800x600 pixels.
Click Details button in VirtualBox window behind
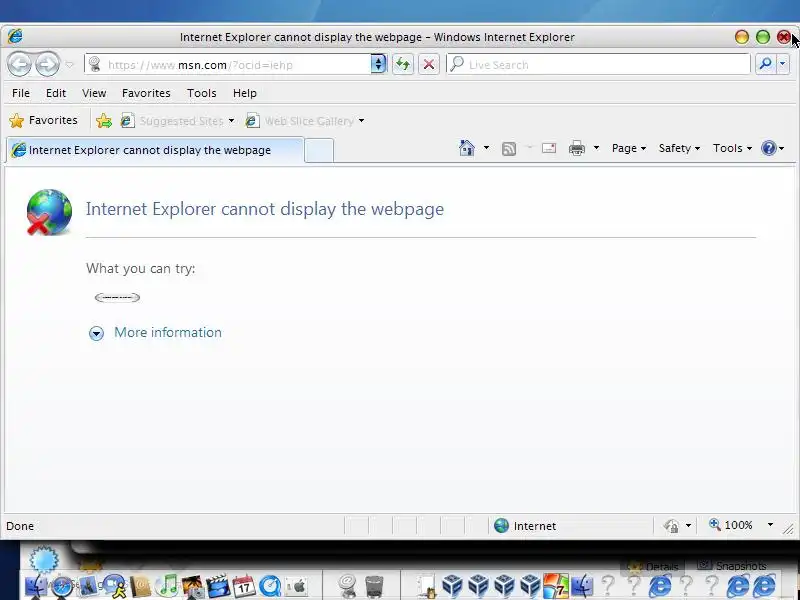[x=655, y=566]
